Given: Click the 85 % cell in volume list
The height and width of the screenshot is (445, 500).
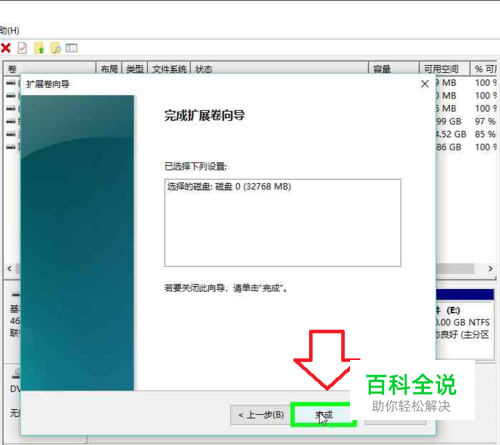Looking at the screenshot, I should point(485,134).
